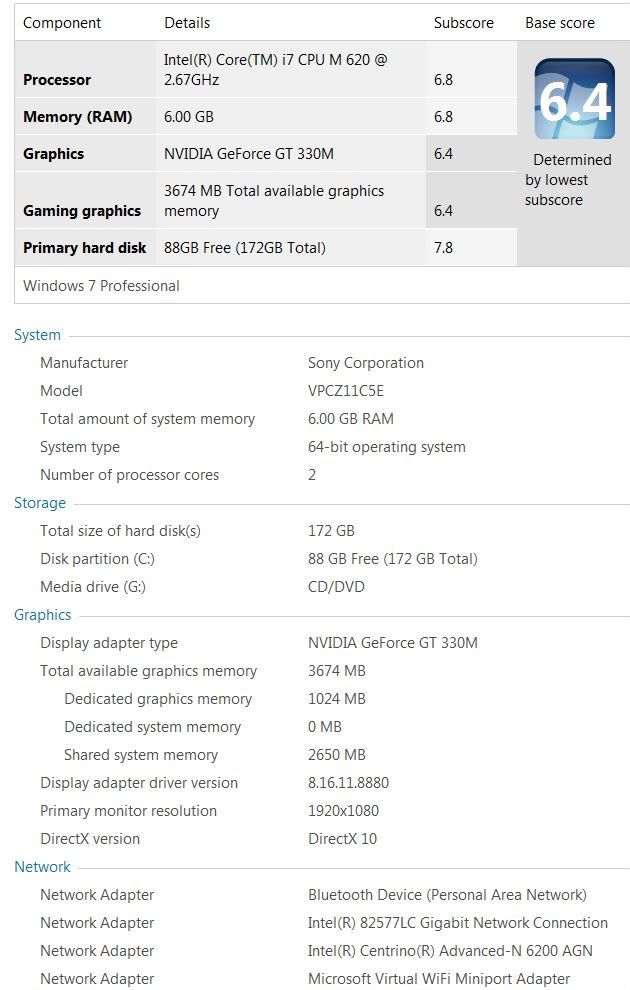The width and height of the screenshot is (630, 990).
Task: Click the Display adapter driver version value
Action: click(348, 782)
